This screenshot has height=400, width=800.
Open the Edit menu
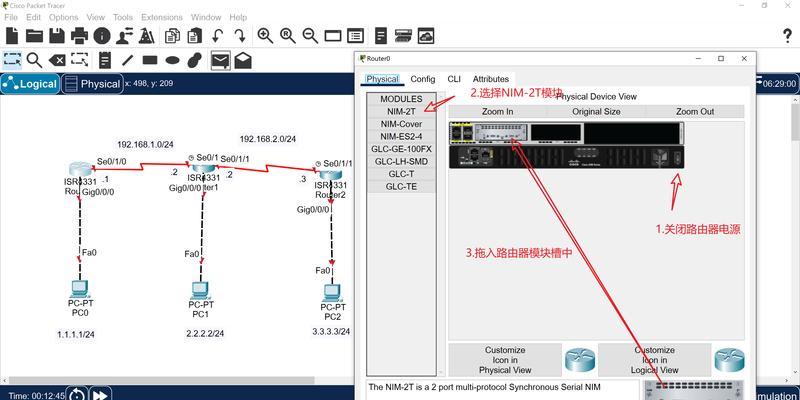tap(34, 17)
